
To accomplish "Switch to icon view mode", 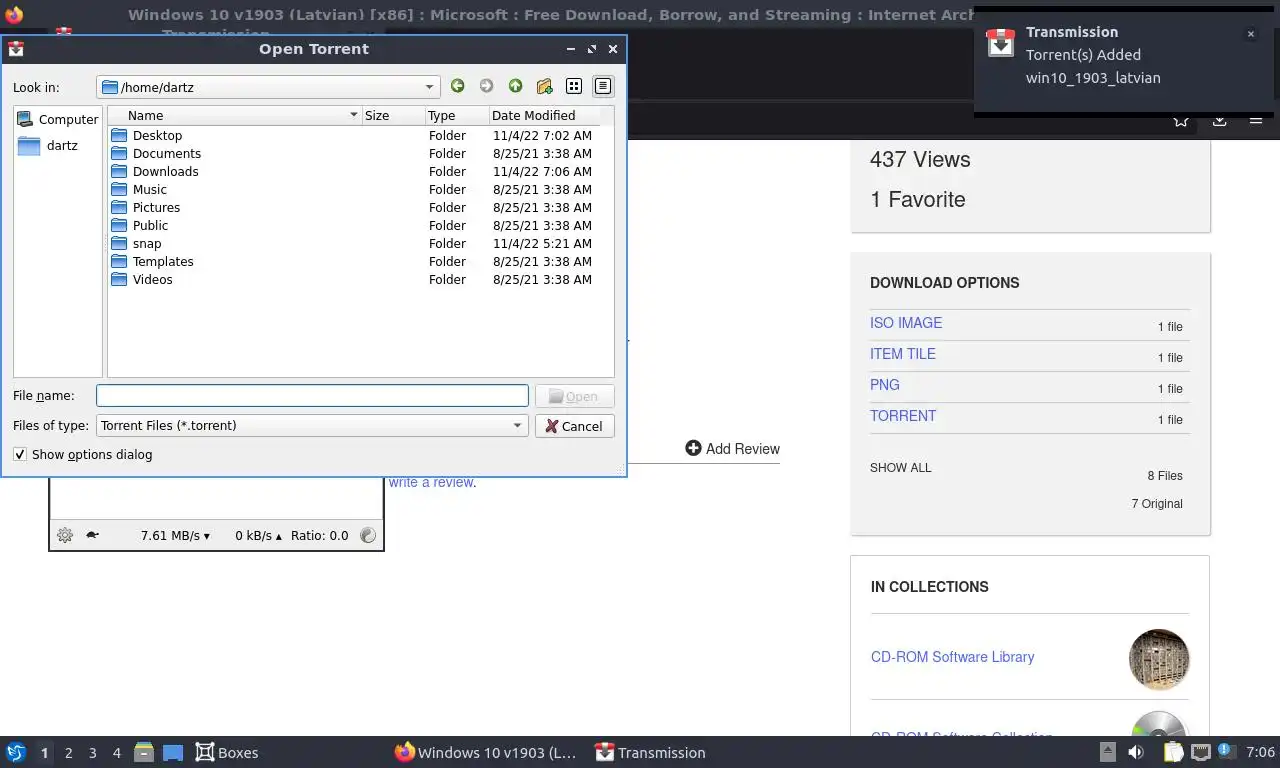I will [574, 86].
